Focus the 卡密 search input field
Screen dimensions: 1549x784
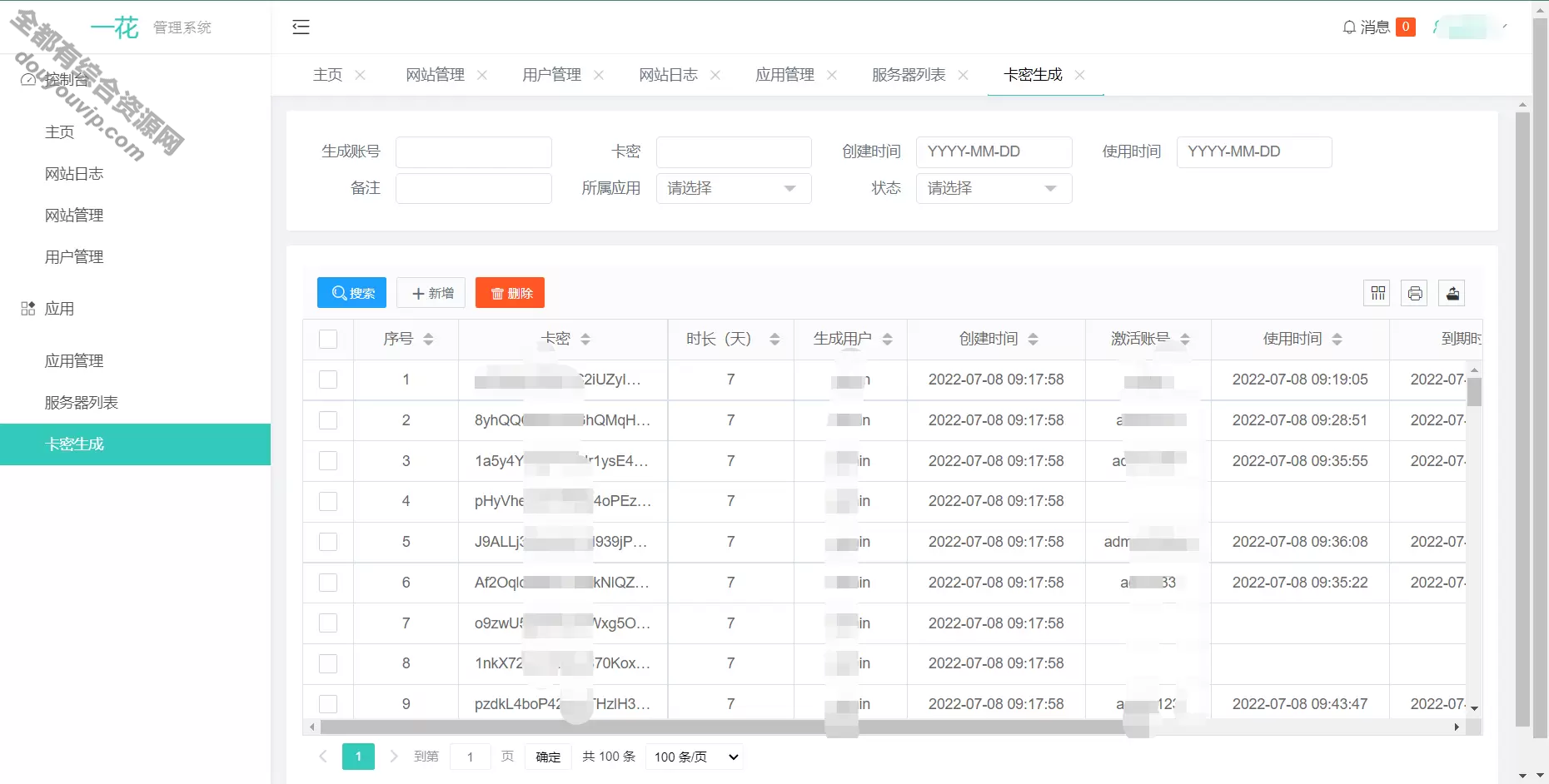pyautogui.click(x=734, y=151)
